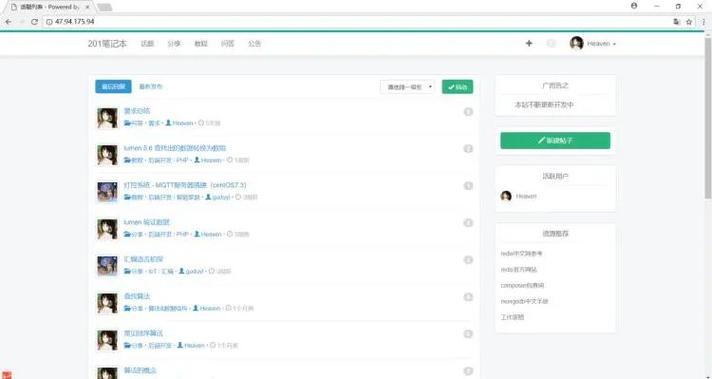Open the post starting with lumen 5.6

(x=175, y=148)
